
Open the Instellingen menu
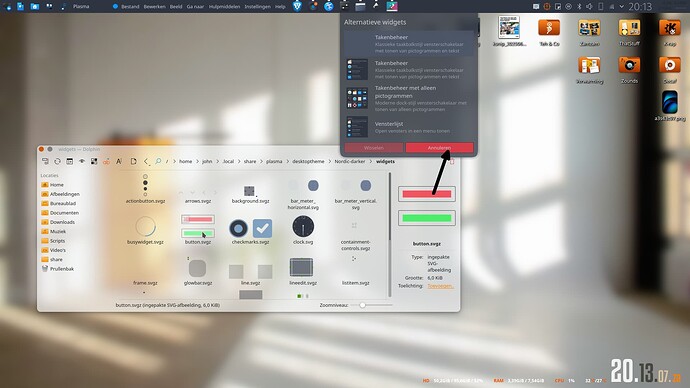pos(257,7)
